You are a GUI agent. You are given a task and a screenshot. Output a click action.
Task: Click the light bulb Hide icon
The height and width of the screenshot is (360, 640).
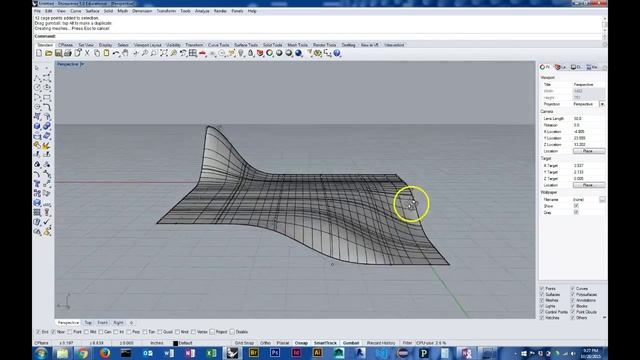pos(241,53)
